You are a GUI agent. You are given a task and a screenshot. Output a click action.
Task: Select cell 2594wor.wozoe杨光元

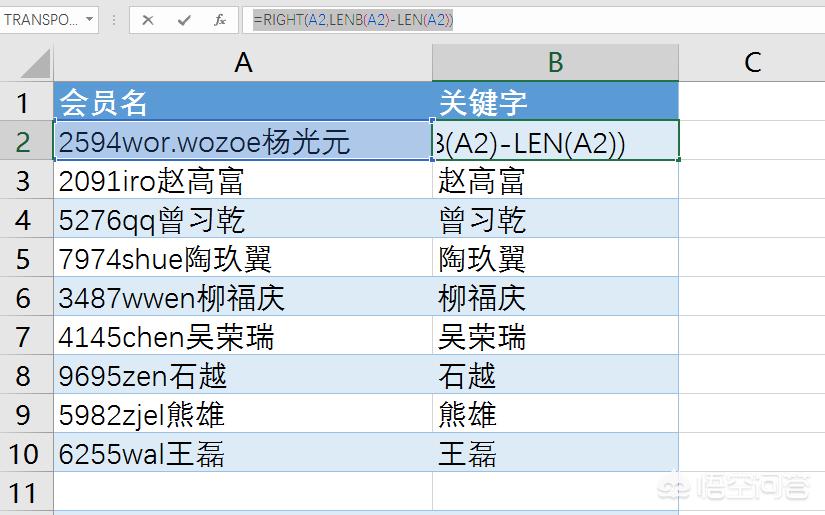click(243, 140)
